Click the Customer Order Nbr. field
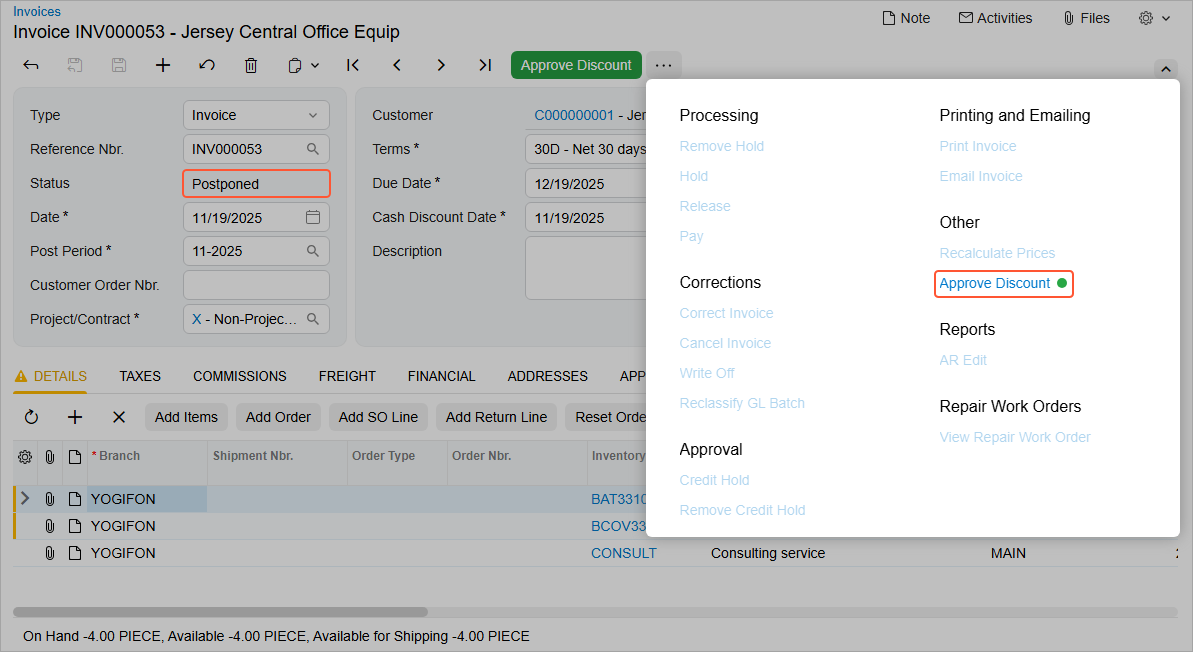Image resolution: width=1193 pixels, height=652 pixels. point(256,285)
